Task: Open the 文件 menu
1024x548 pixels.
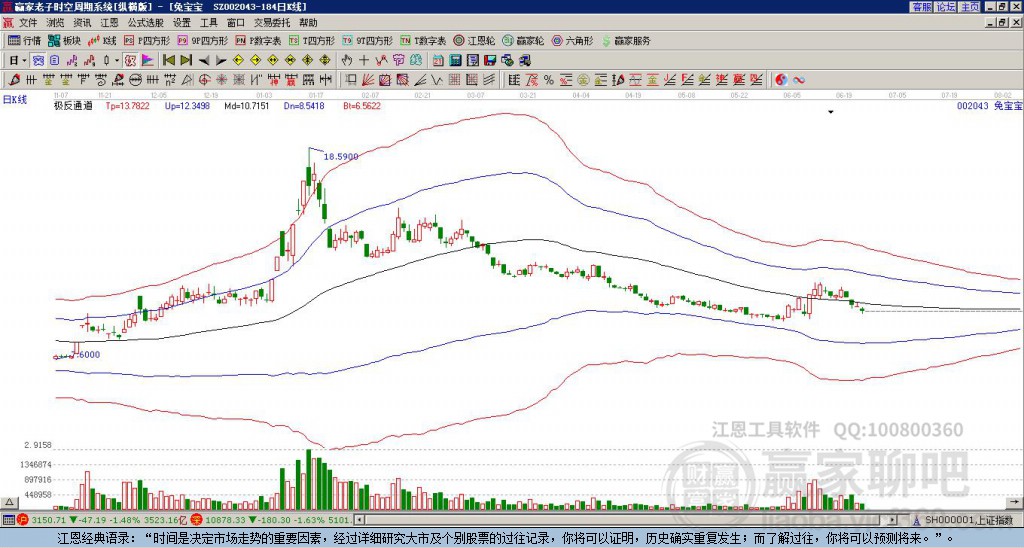Action: [x=27, y=23]
